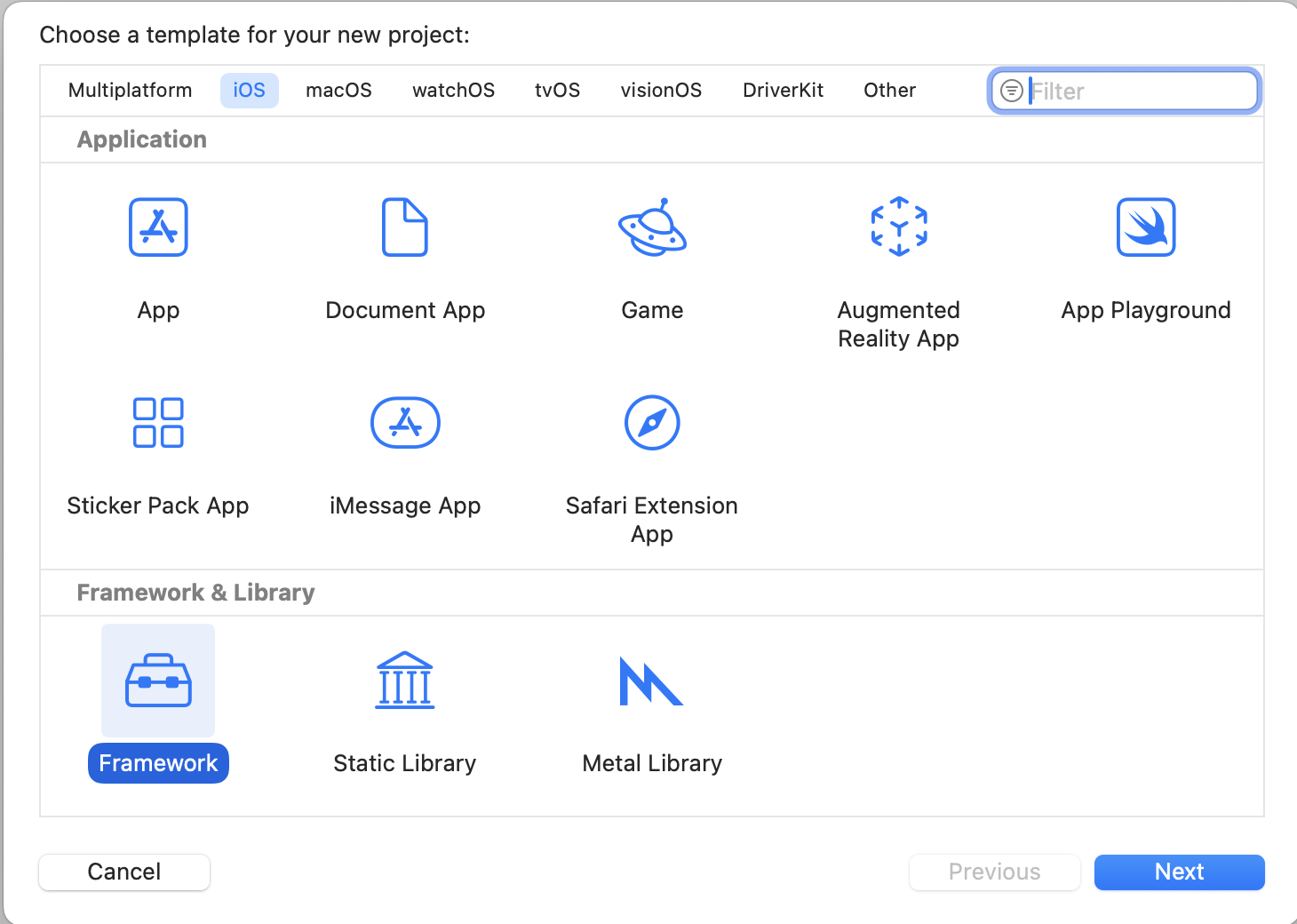Screen dimensions: 1297x924
Task: Choose the Safari Extension App compass icon
Action: point(652,423)
